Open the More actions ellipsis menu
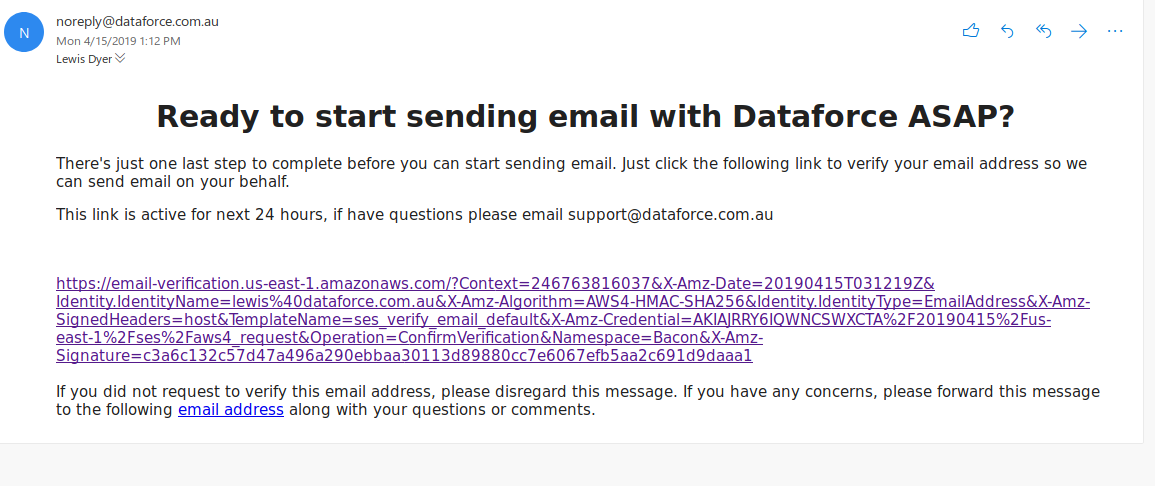1155x486 pixels. 1116,31
